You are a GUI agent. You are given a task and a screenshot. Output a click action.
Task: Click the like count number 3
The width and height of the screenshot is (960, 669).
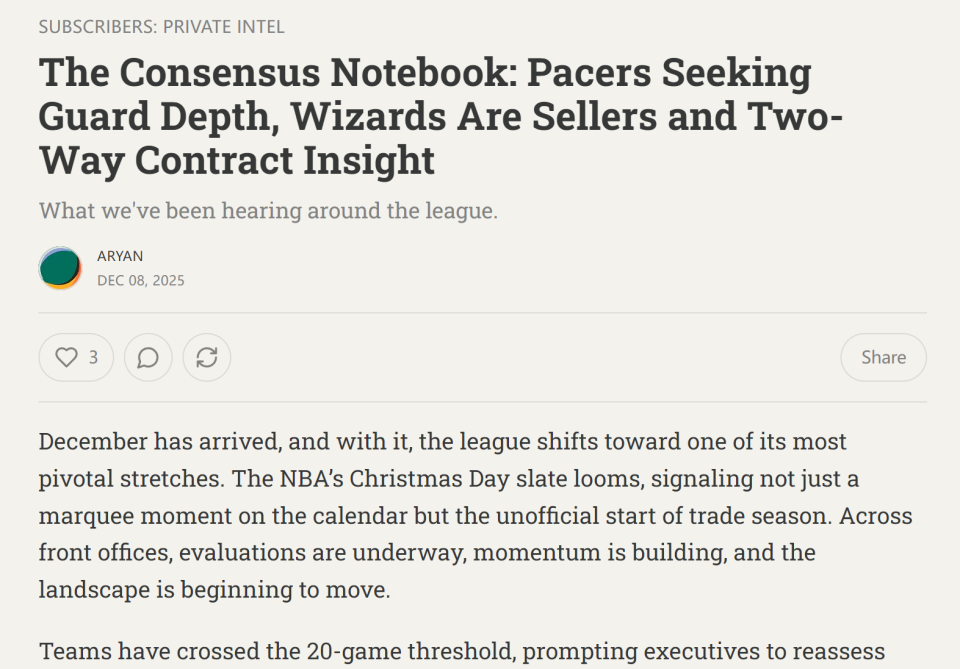pyautogui.click(x=93, y=357)
